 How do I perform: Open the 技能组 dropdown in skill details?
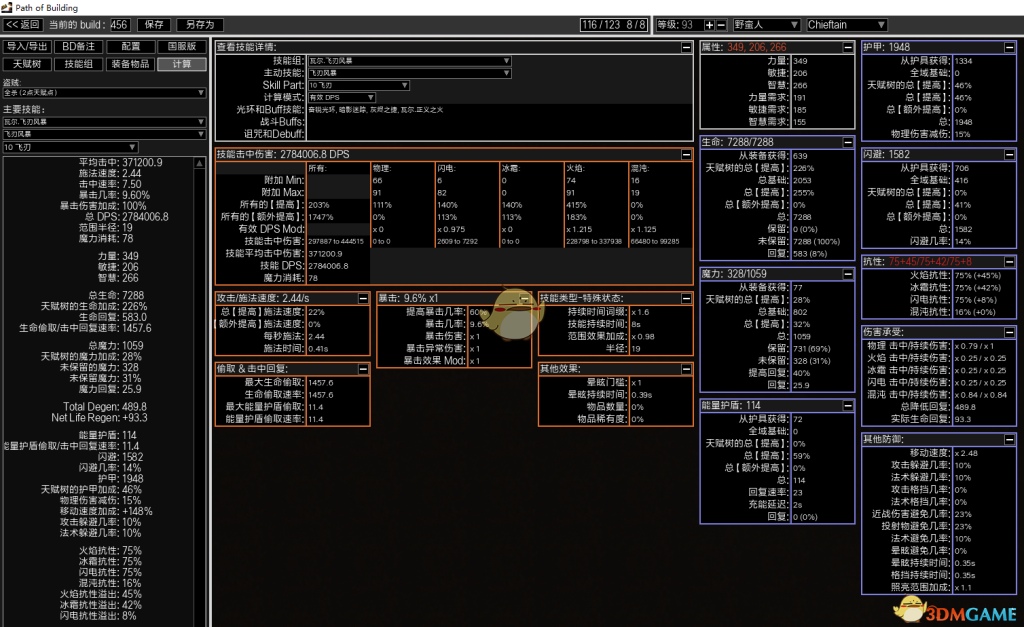[409, 61]
